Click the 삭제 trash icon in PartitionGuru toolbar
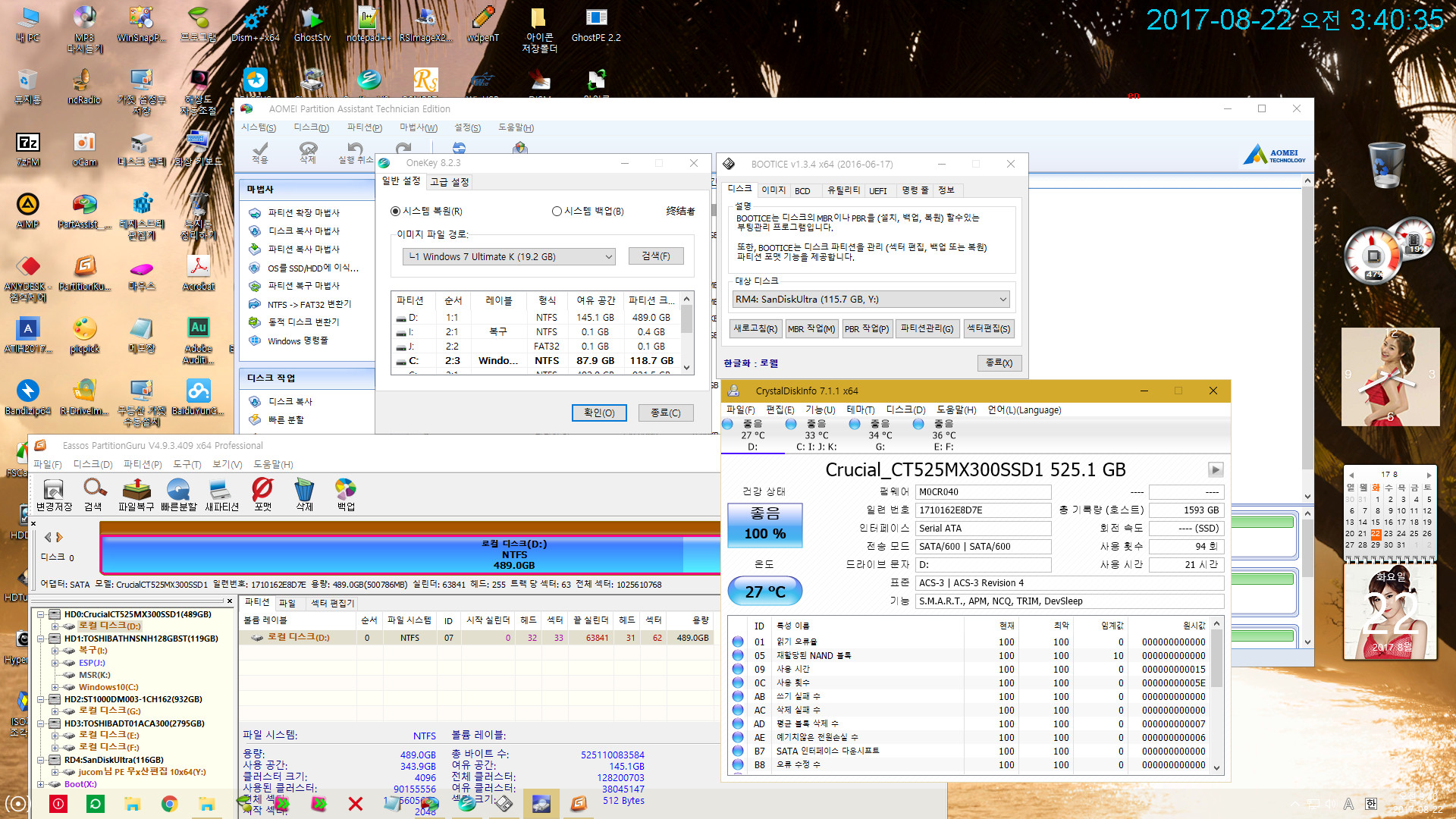Screen dimensions: 1456x819 [x=304, y=495]
